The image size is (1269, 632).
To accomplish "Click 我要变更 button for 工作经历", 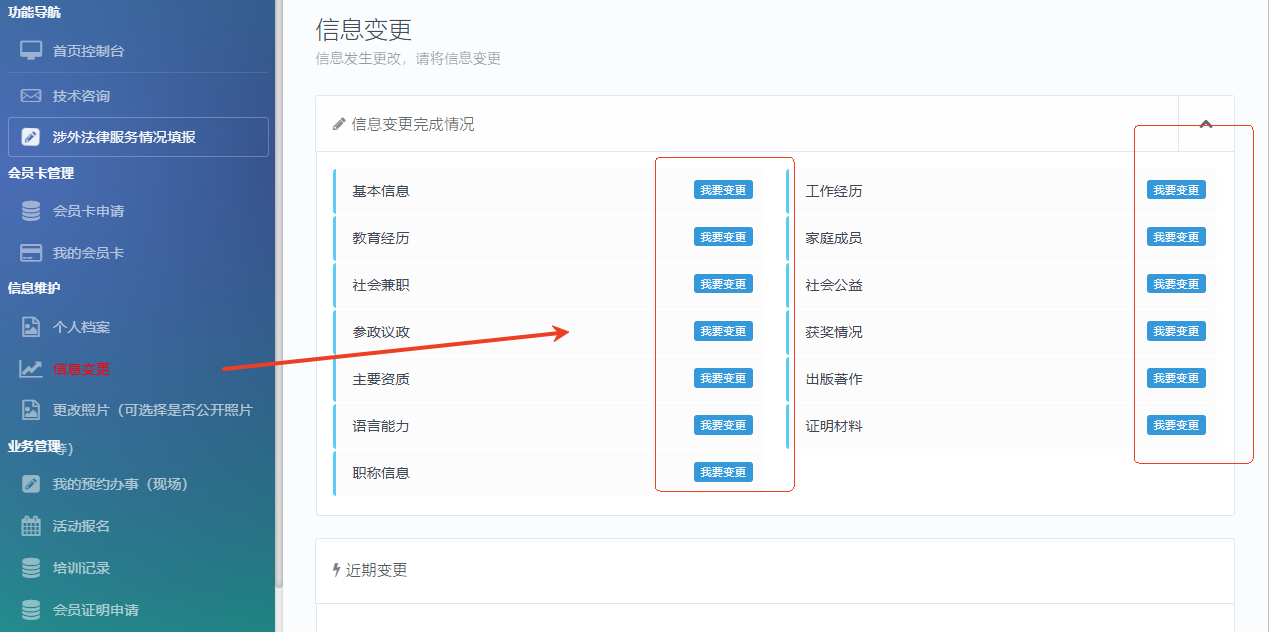I will [1176, 190].
